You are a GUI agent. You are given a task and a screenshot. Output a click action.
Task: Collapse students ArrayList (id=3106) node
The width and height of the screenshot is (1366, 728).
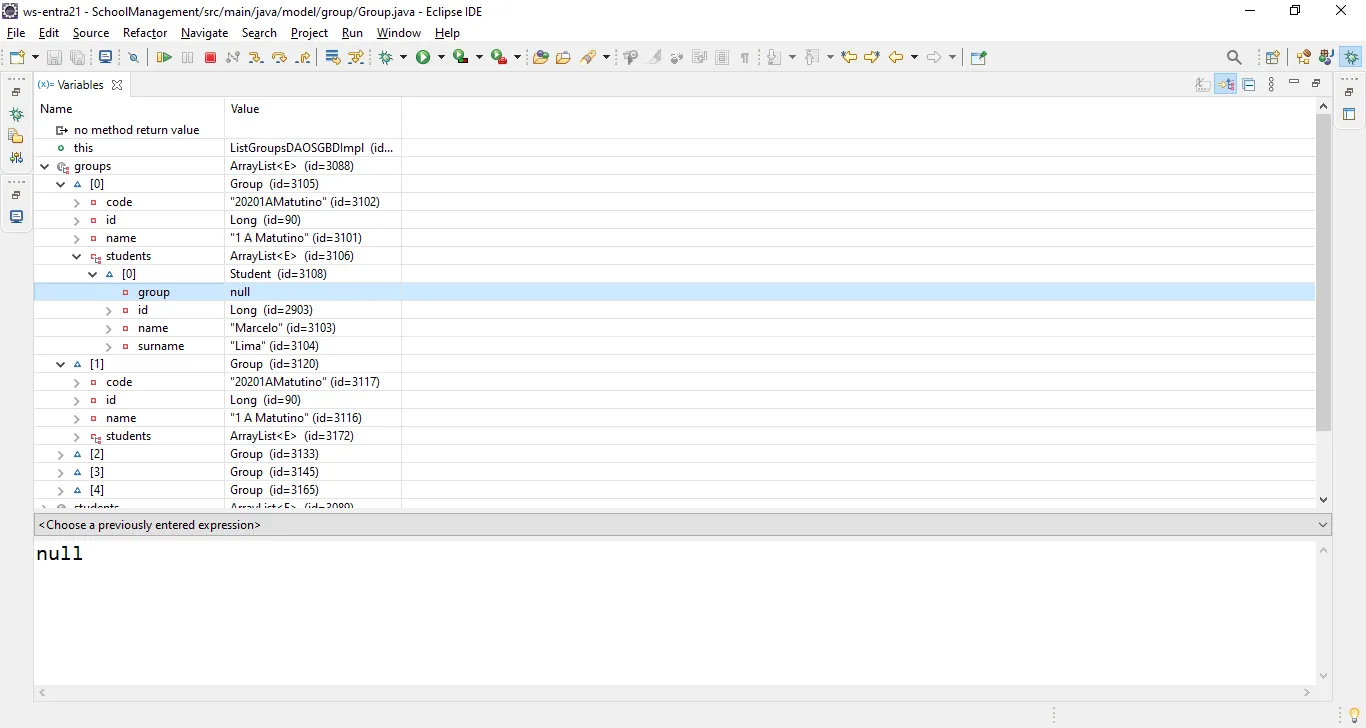pos(77,256)
